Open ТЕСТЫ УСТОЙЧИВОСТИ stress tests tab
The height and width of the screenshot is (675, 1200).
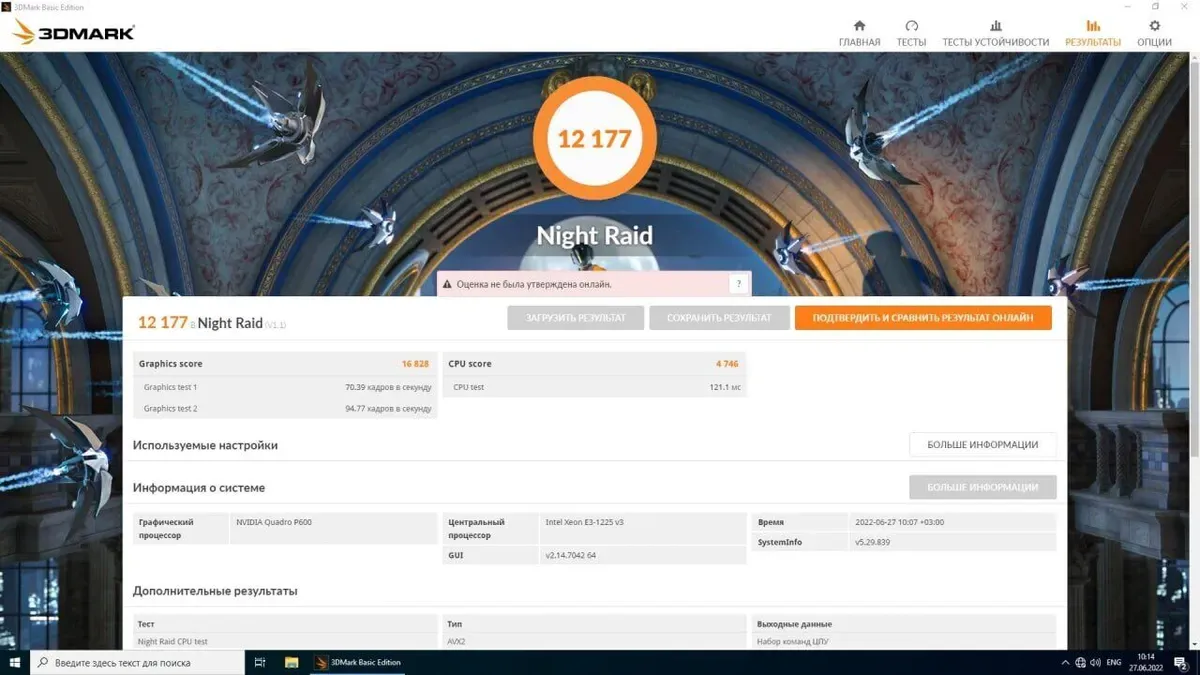[x=995, y=33]
